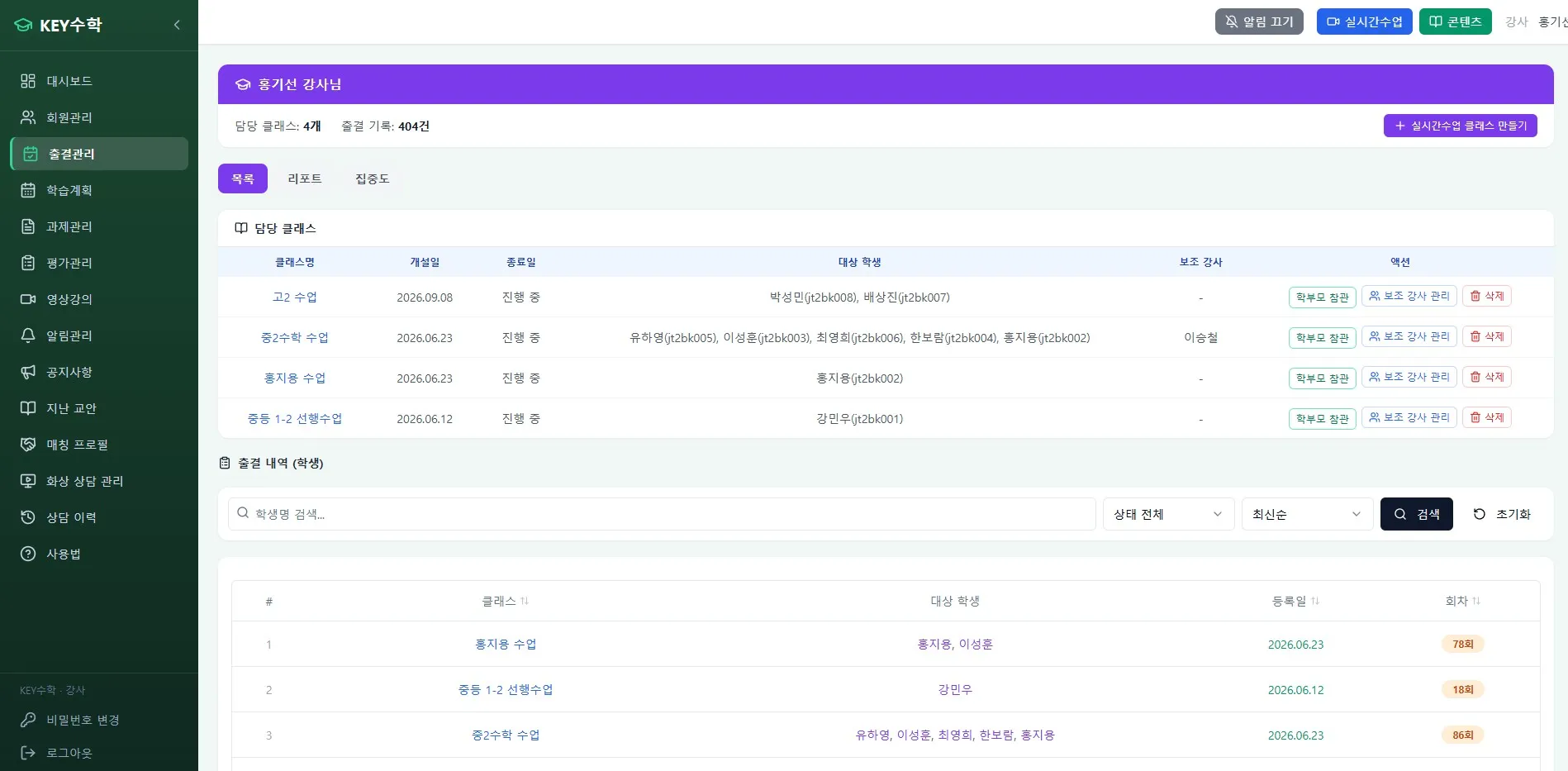Open 공지사항 megaphone icon in sidebar
The height and width of the screenshot is (771, 1568).
(28, 372)
